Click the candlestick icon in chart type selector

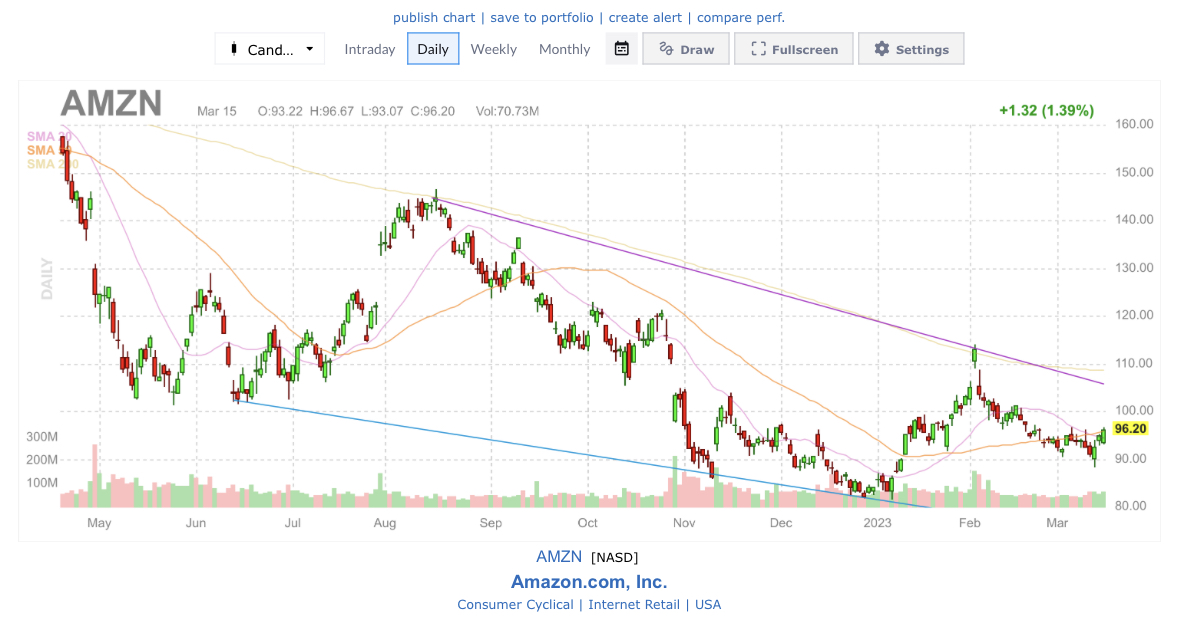pos(234,49)
